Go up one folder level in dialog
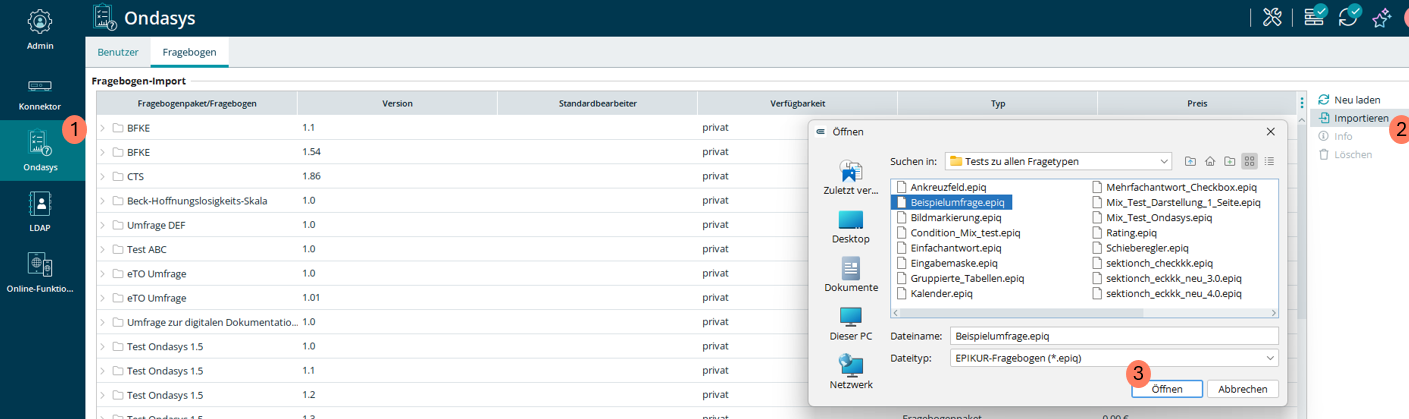This screenshot has width=1409, height=419. click(x=1190, y=161)
